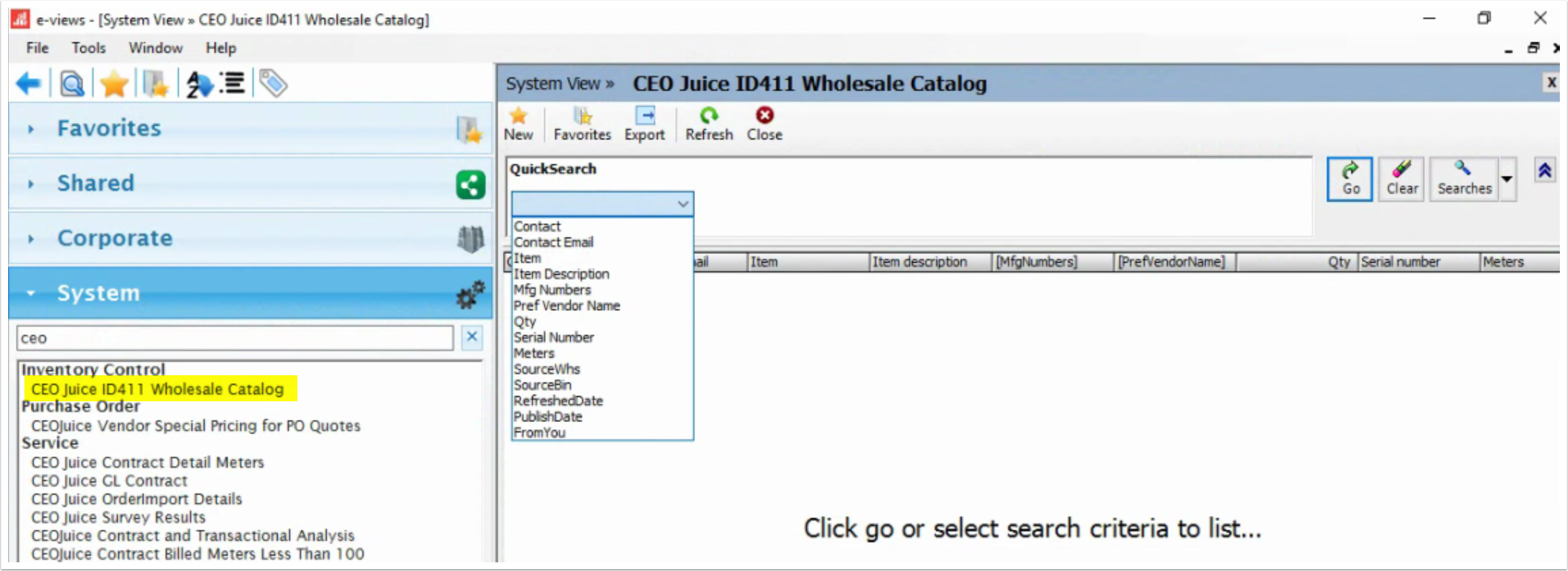The width and height of the screenshot is (1568, 571).
Task: Click the [MfgNumbers] column header
Action: click(1053, 261)
